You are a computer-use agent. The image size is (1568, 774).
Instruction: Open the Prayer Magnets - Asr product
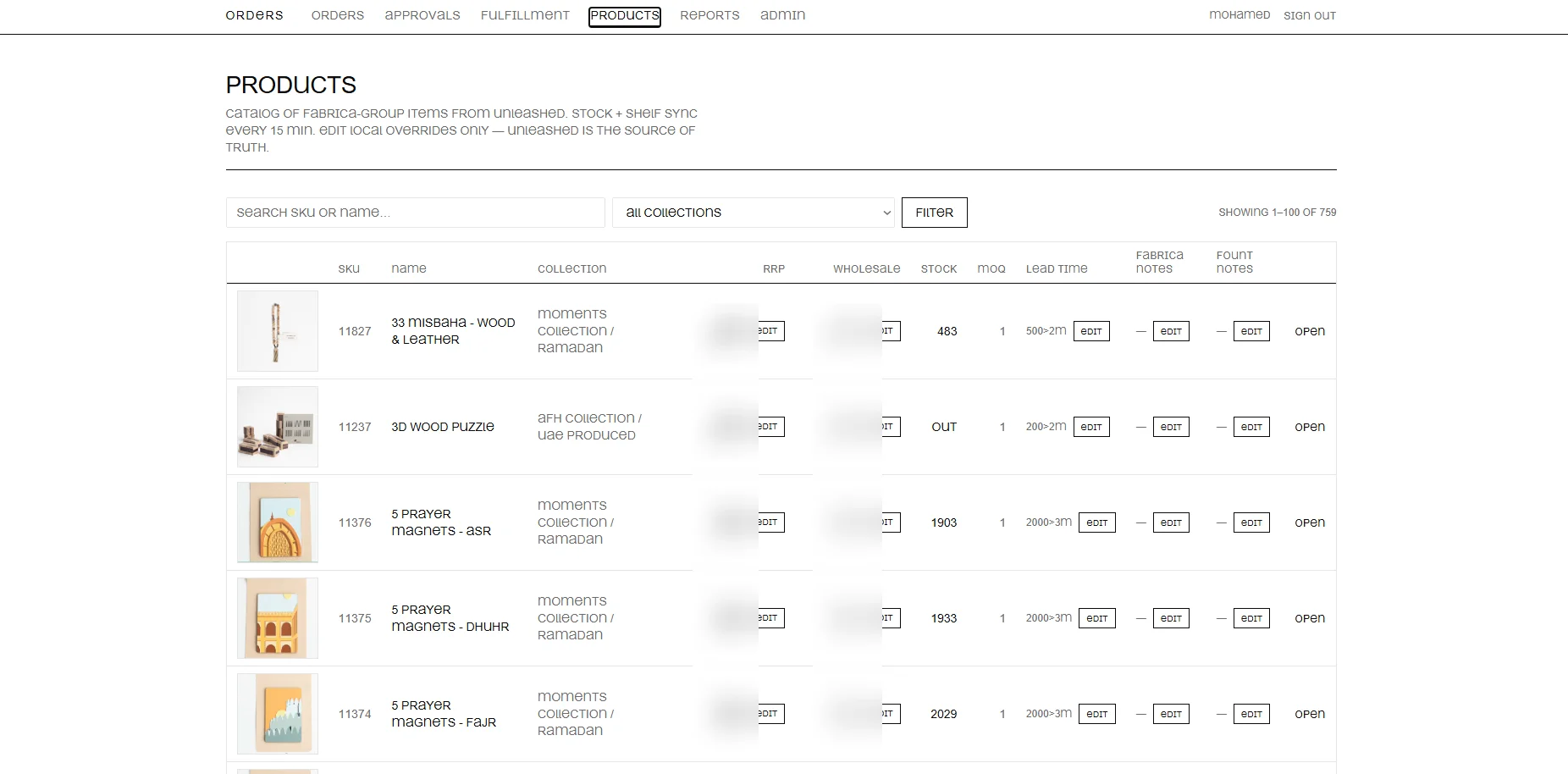[1310, 522]
